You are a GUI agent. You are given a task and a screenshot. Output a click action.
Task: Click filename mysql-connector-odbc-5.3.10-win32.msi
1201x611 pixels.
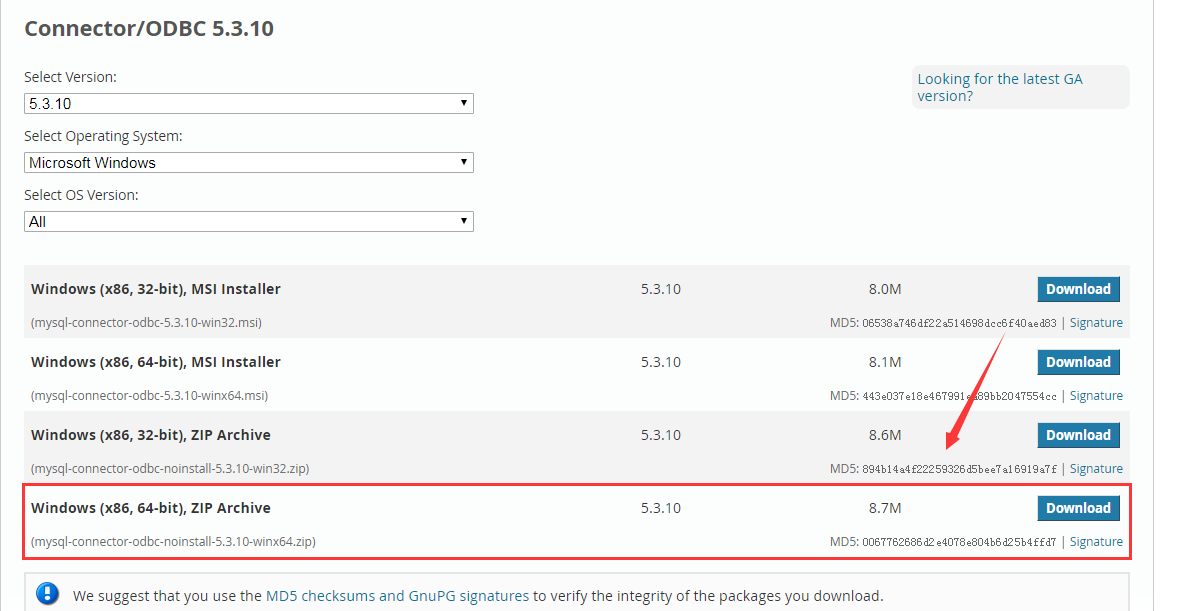tap(147, 323)
